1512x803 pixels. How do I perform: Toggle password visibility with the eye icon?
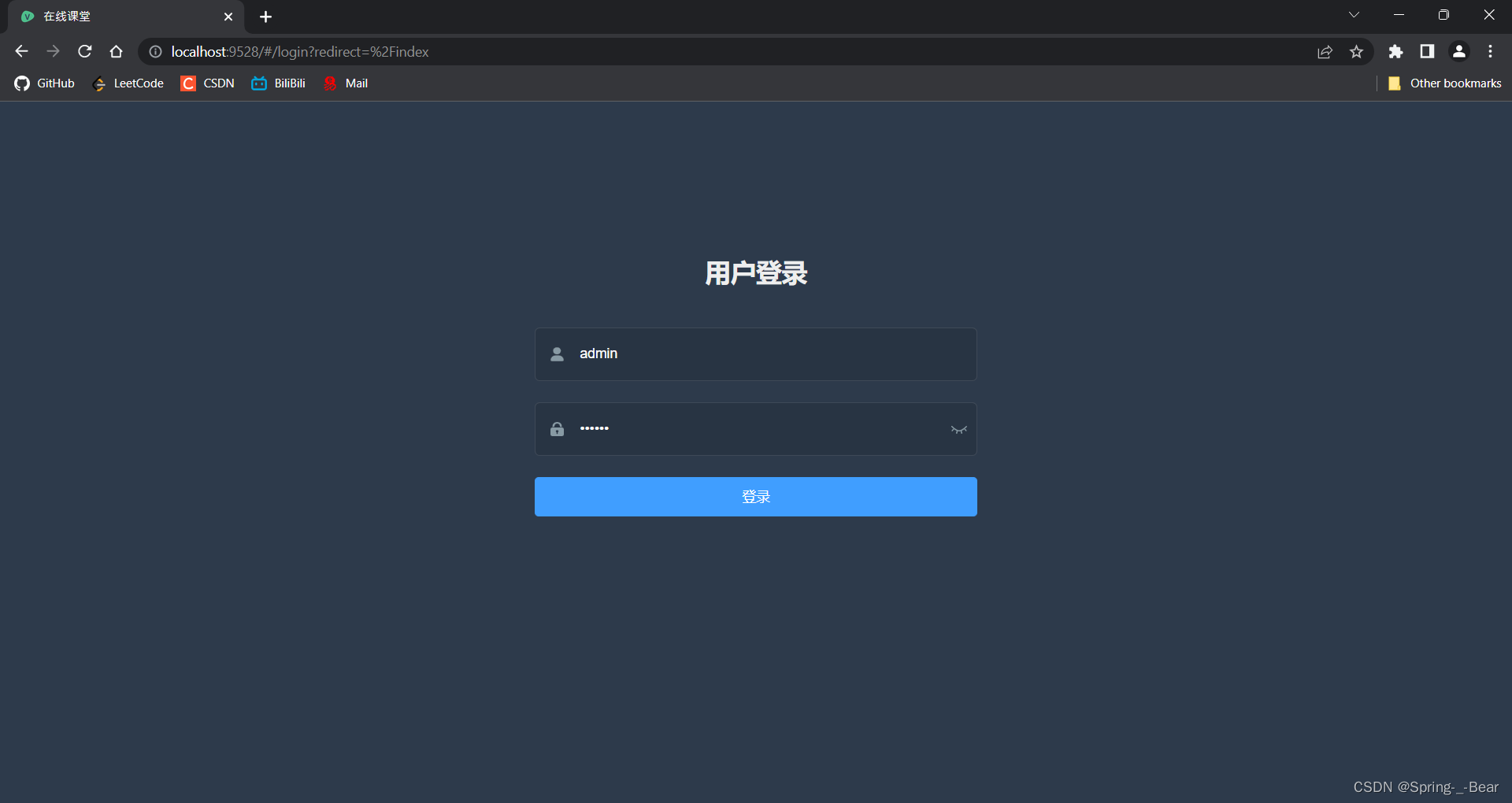pos(958,429)
